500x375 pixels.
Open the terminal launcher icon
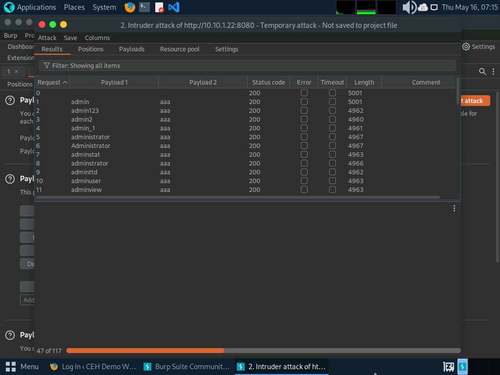coord(144,7)
